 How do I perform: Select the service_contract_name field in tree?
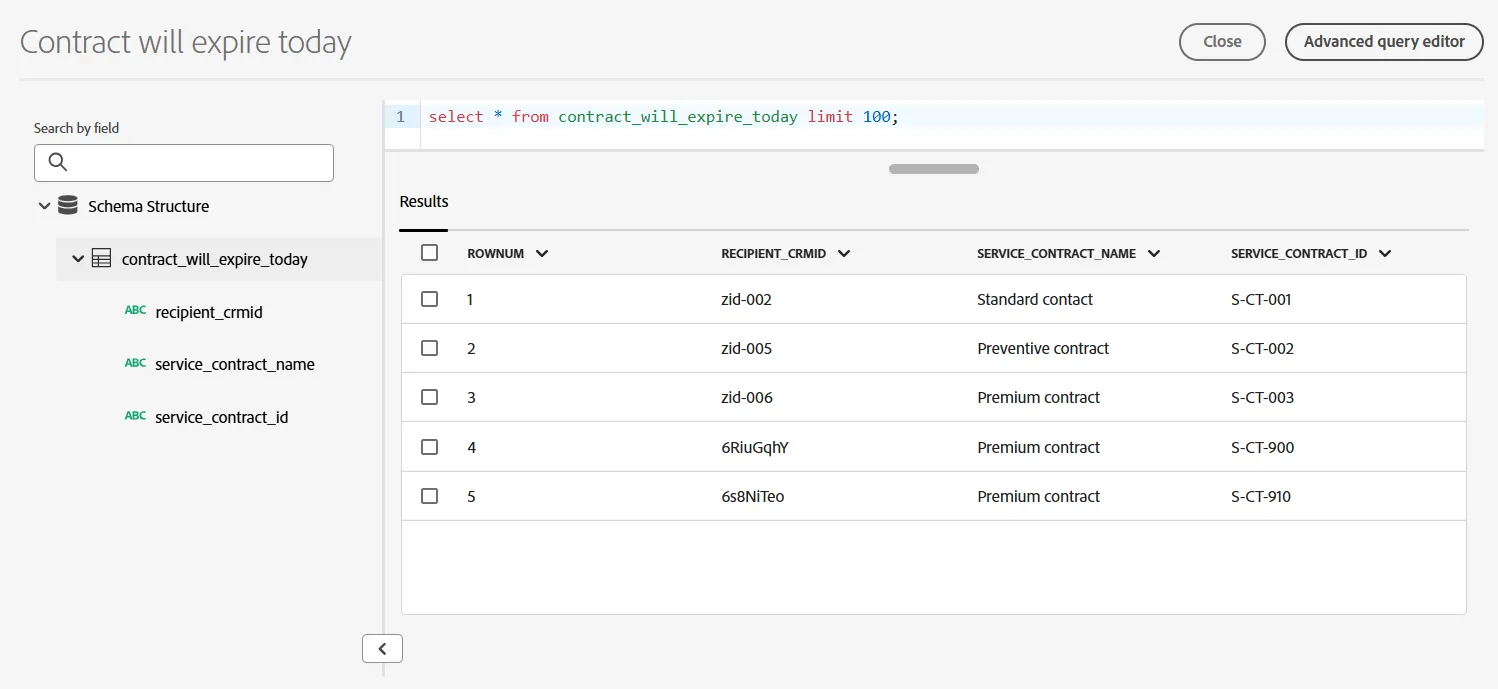point(235,364)
